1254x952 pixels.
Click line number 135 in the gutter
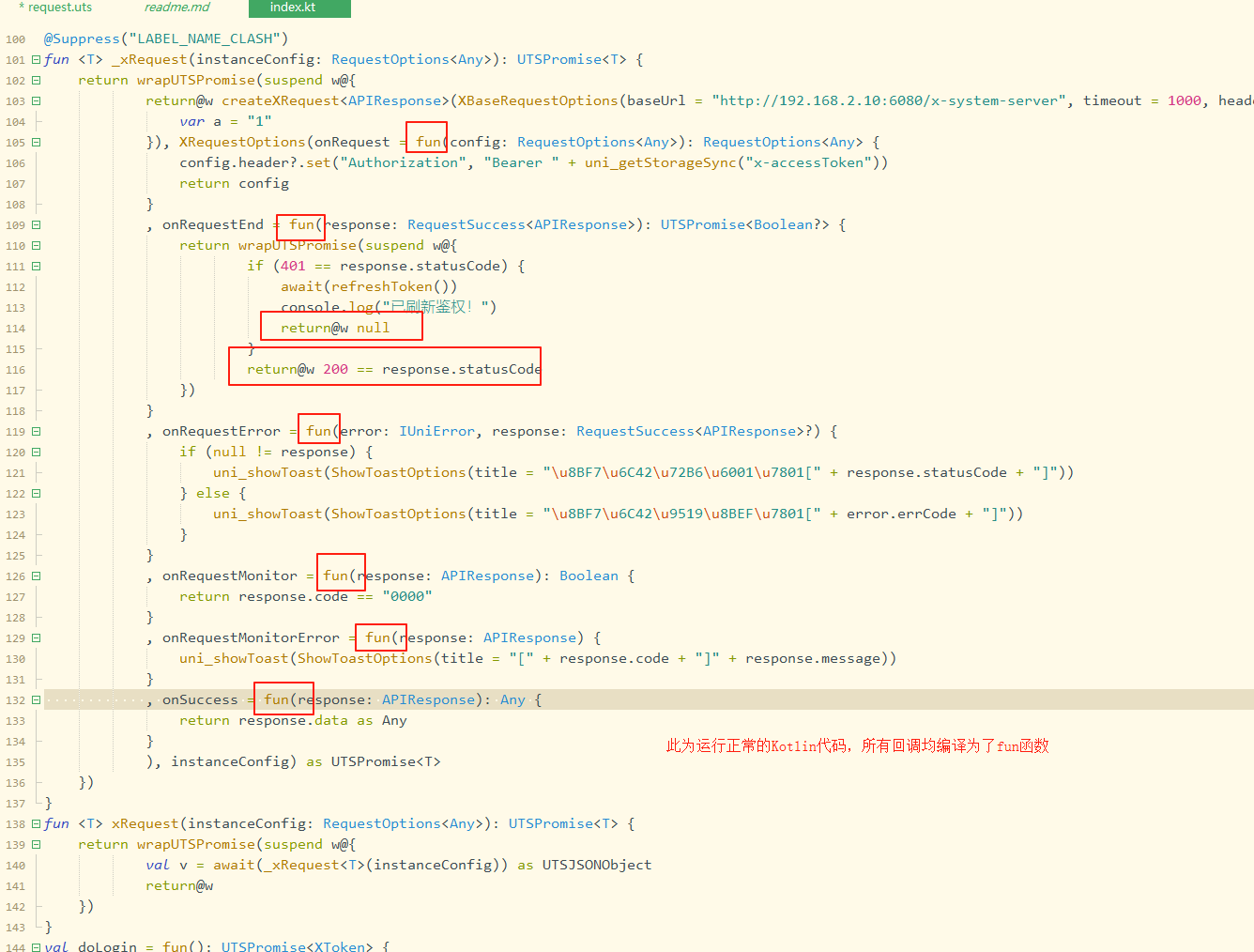coord(15,762)
